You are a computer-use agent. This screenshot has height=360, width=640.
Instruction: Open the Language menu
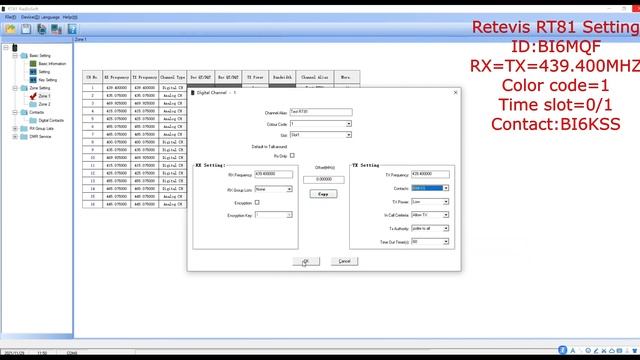[x=50, y=17]
